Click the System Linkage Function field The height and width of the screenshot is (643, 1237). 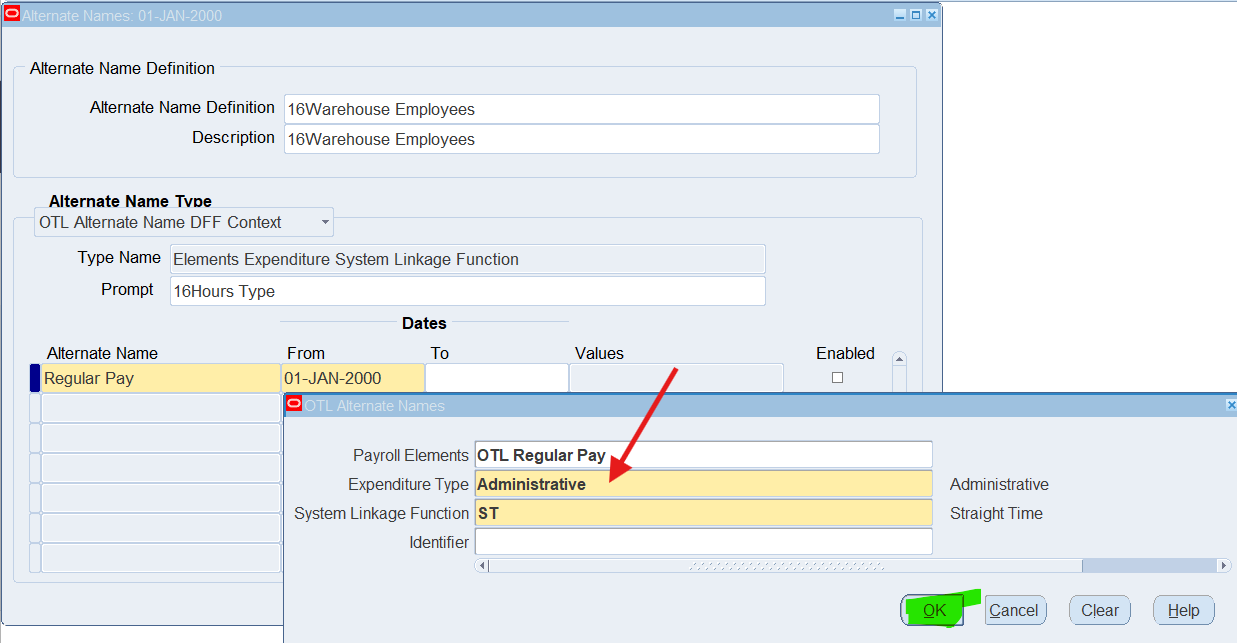(703, 513)
